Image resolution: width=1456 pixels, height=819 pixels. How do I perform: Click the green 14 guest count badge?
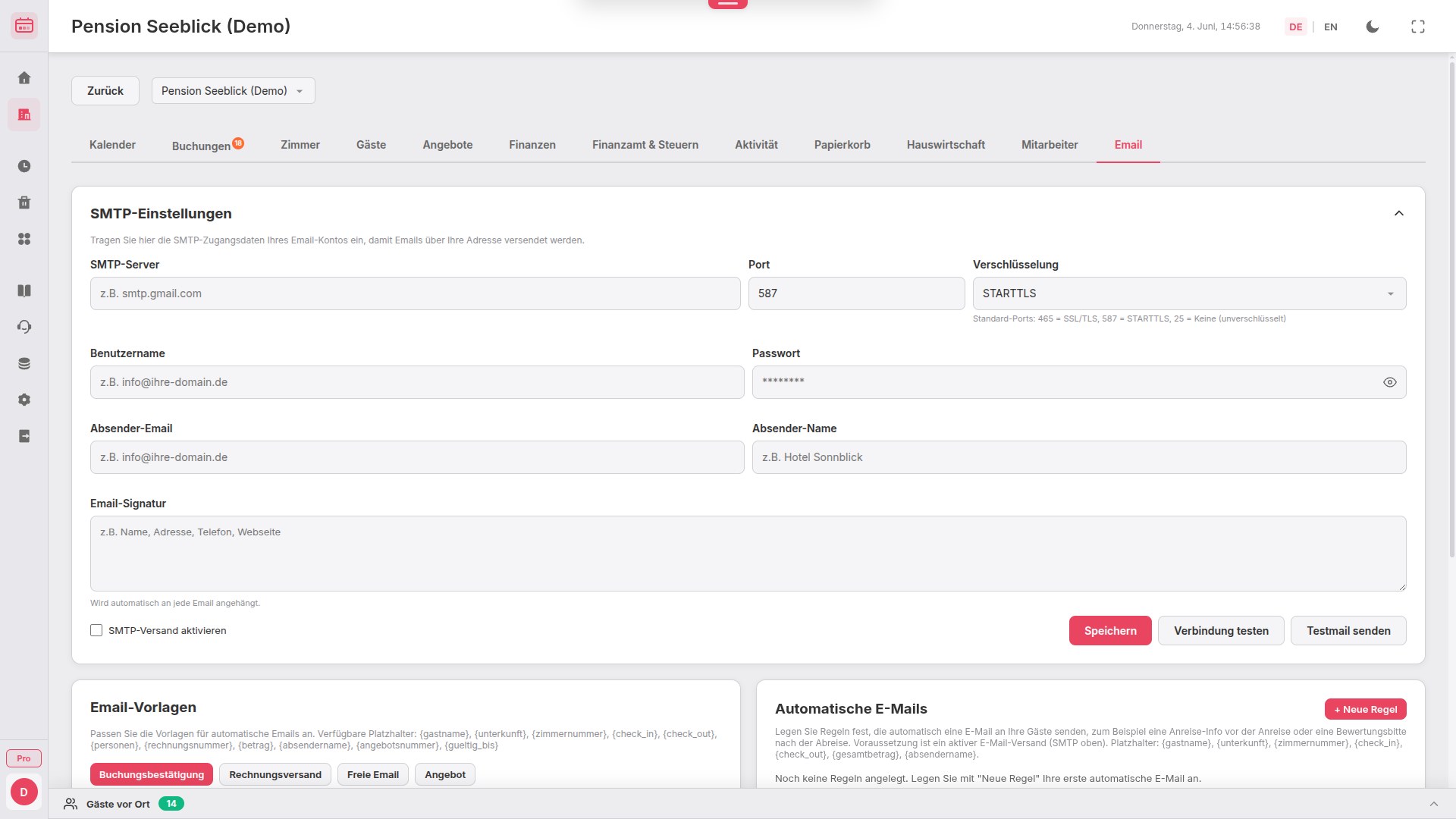pyautogui.click(x=171, y=804)
